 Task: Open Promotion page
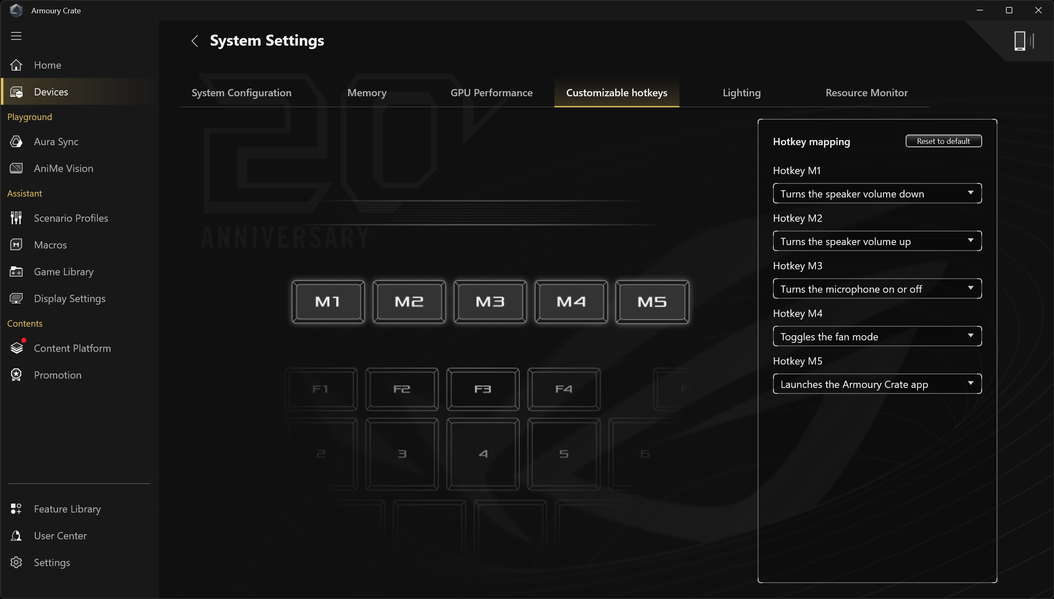(58, 375)
